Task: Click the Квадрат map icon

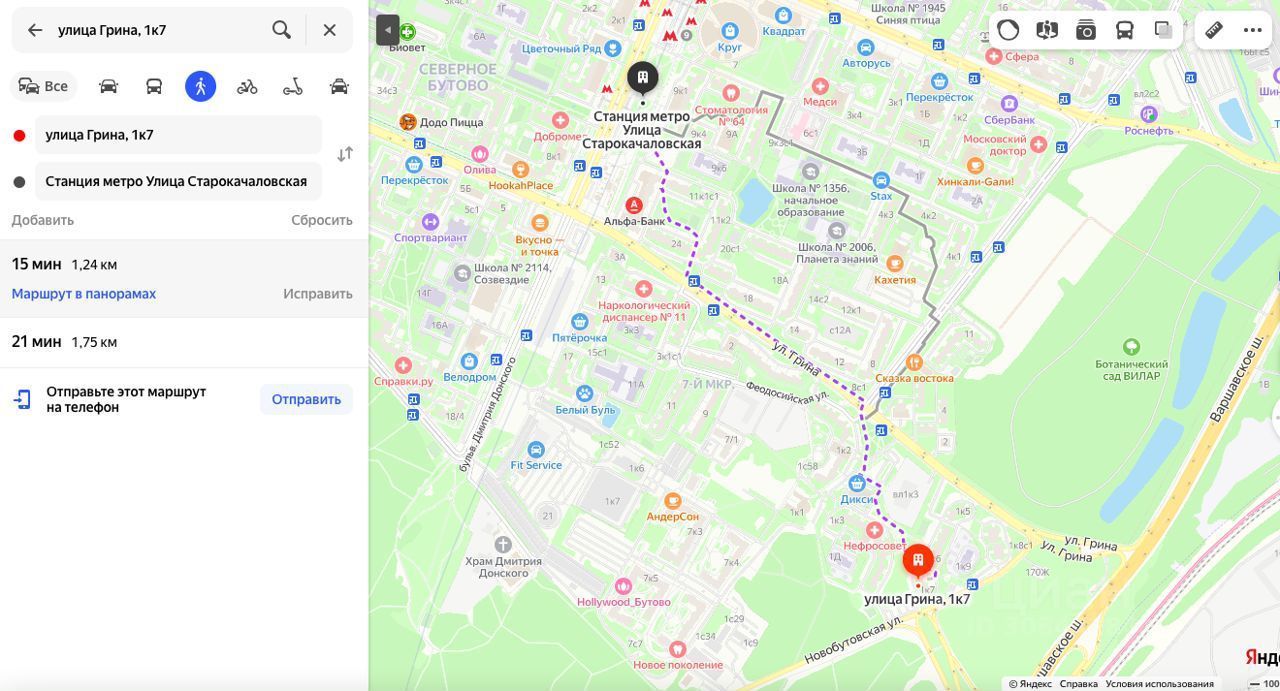Action: 783,15
